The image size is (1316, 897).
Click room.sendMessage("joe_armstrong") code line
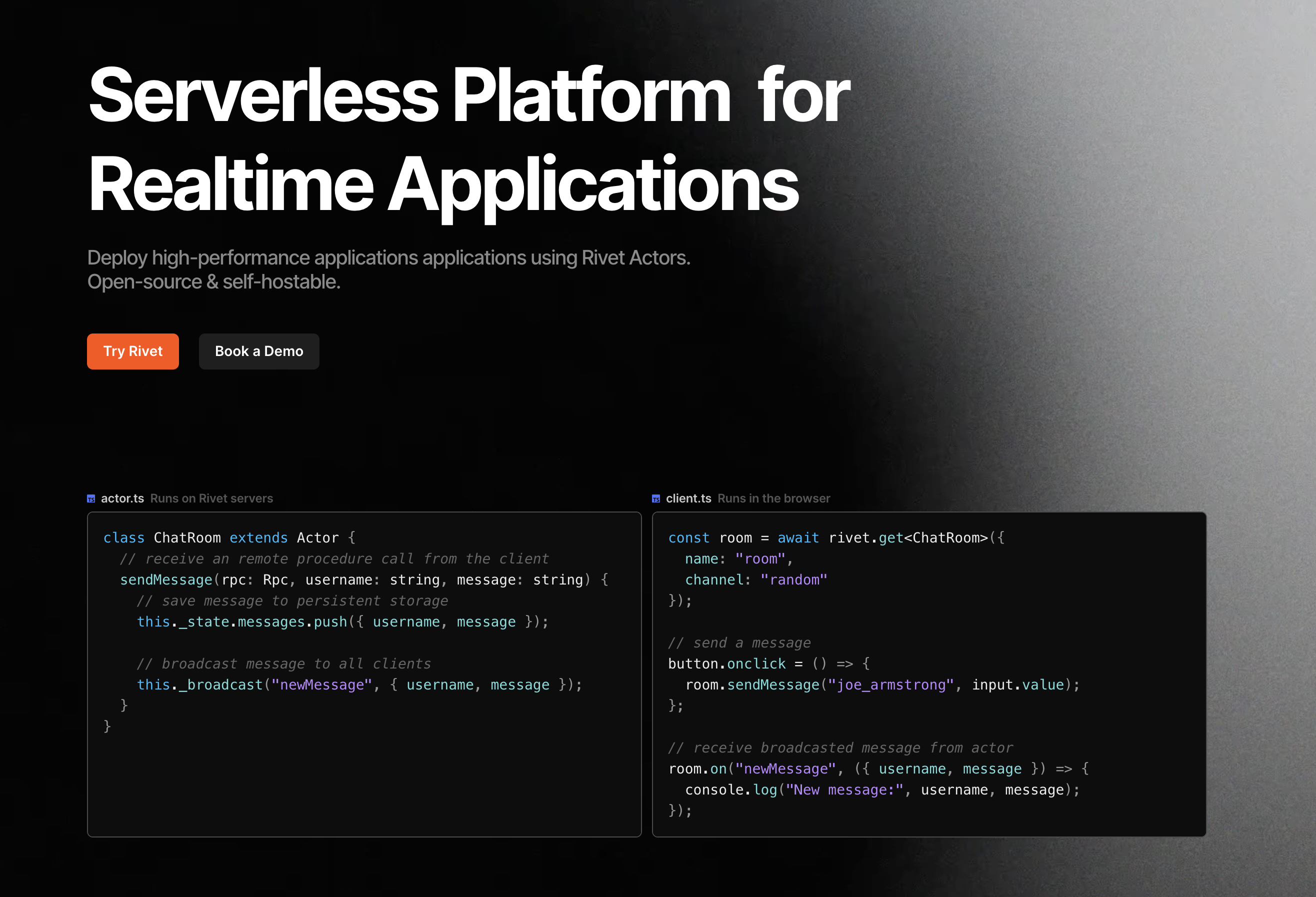pos(883,684)
